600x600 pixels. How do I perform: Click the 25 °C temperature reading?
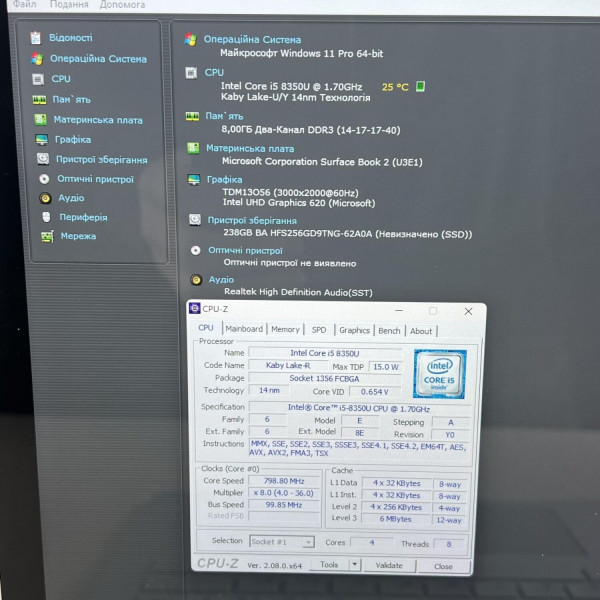(x=395, y=87)
